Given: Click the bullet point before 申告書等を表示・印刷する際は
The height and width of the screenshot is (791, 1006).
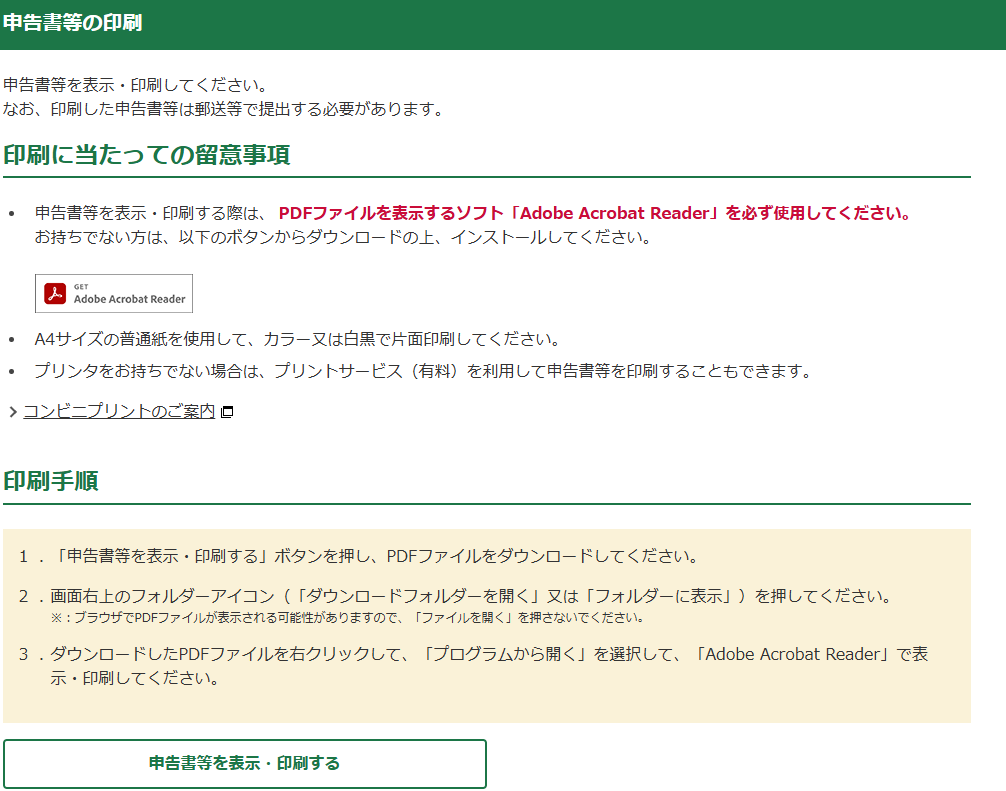Looking at the screenshot, I should (12, 214).
